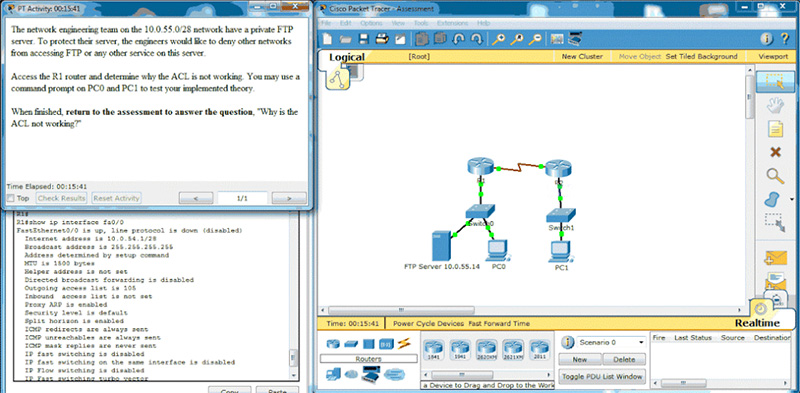Viewport: 800px width, 393px height.
Task: Choose the Add Simple PDU envelope tool
Action: [x=776, y=258]
